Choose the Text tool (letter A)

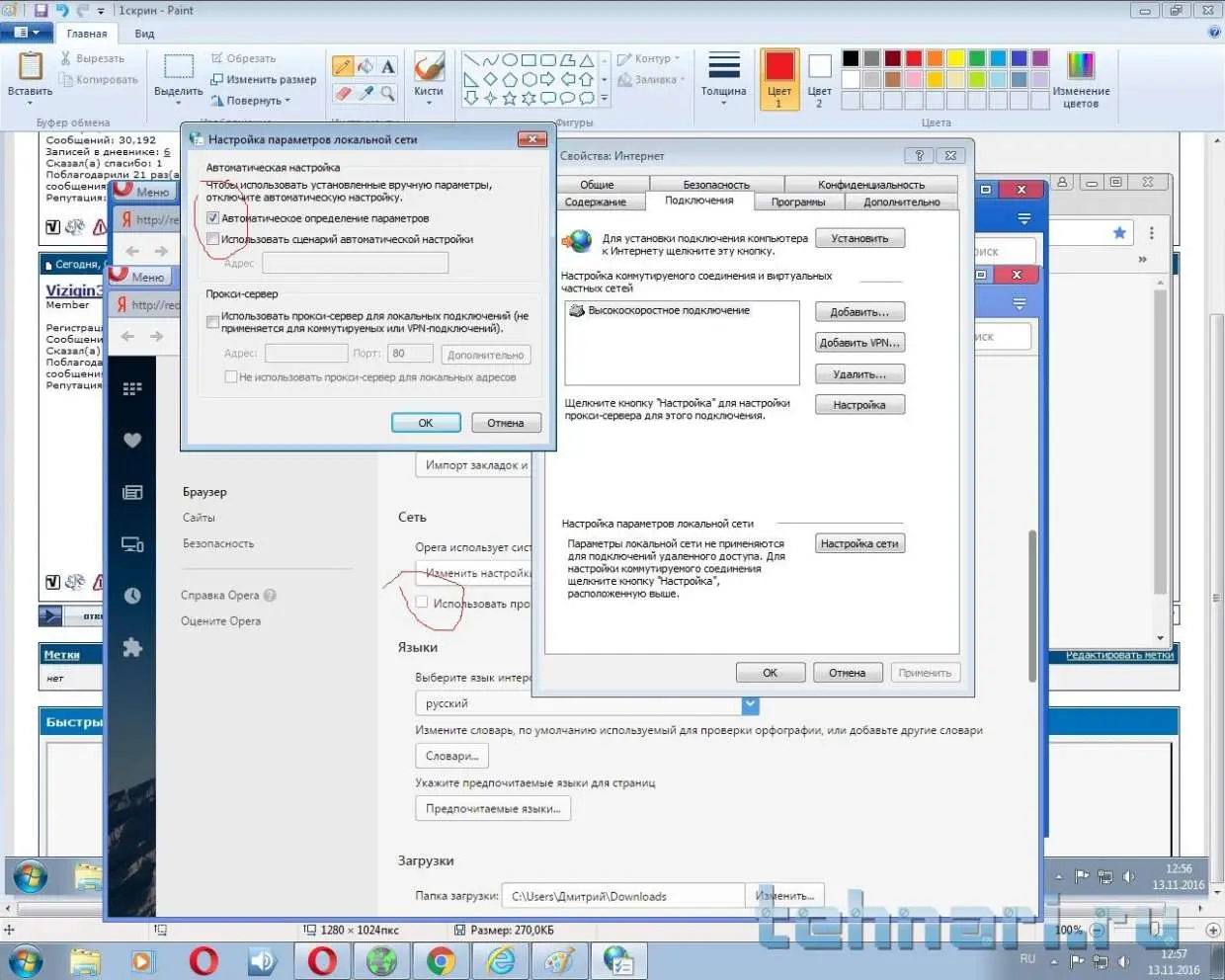pyautogui.click(x=388, y=67)
